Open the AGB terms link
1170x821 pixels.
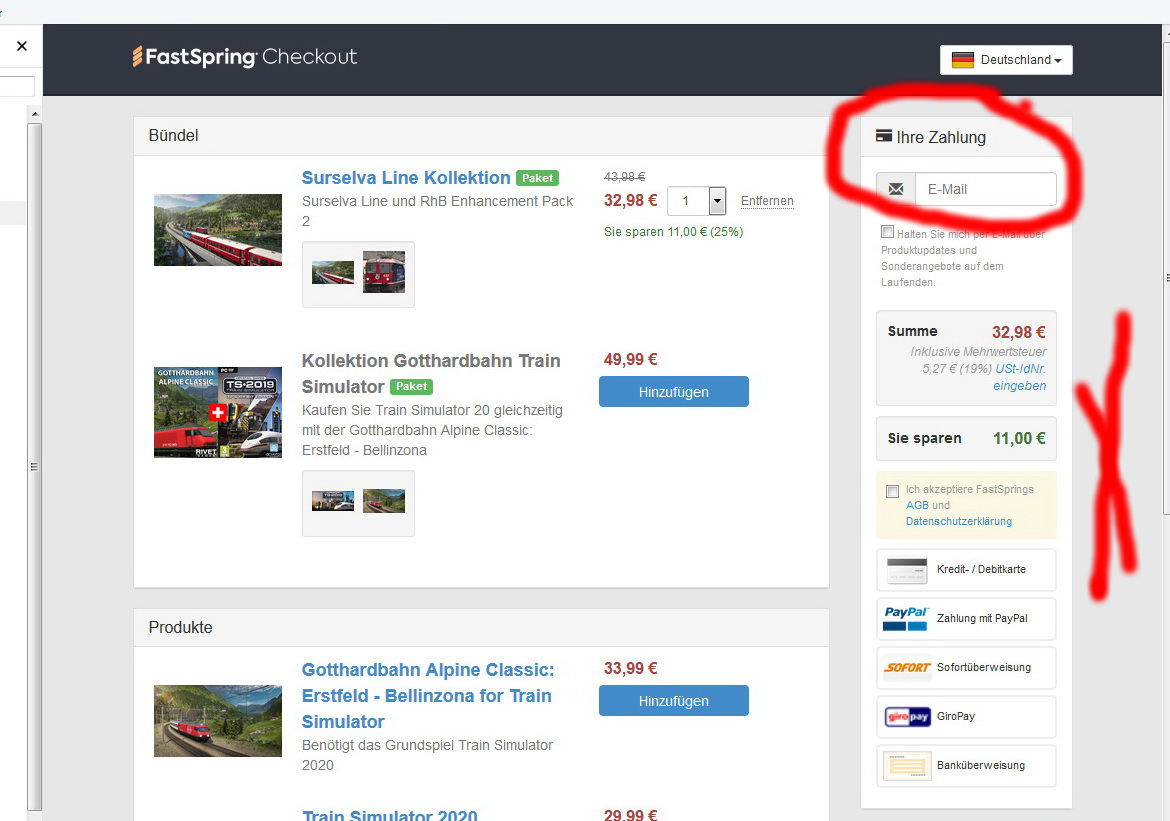pos(917,505)
